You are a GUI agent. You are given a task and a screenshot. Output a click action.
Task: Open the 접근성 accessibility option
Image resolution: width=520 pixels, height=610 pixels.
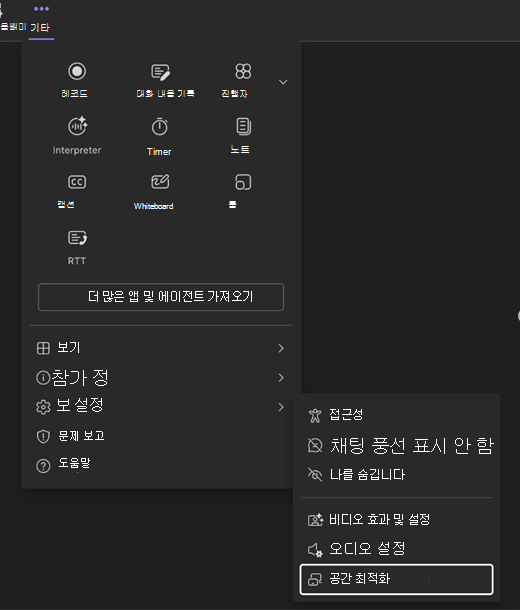tap(396, 415)
